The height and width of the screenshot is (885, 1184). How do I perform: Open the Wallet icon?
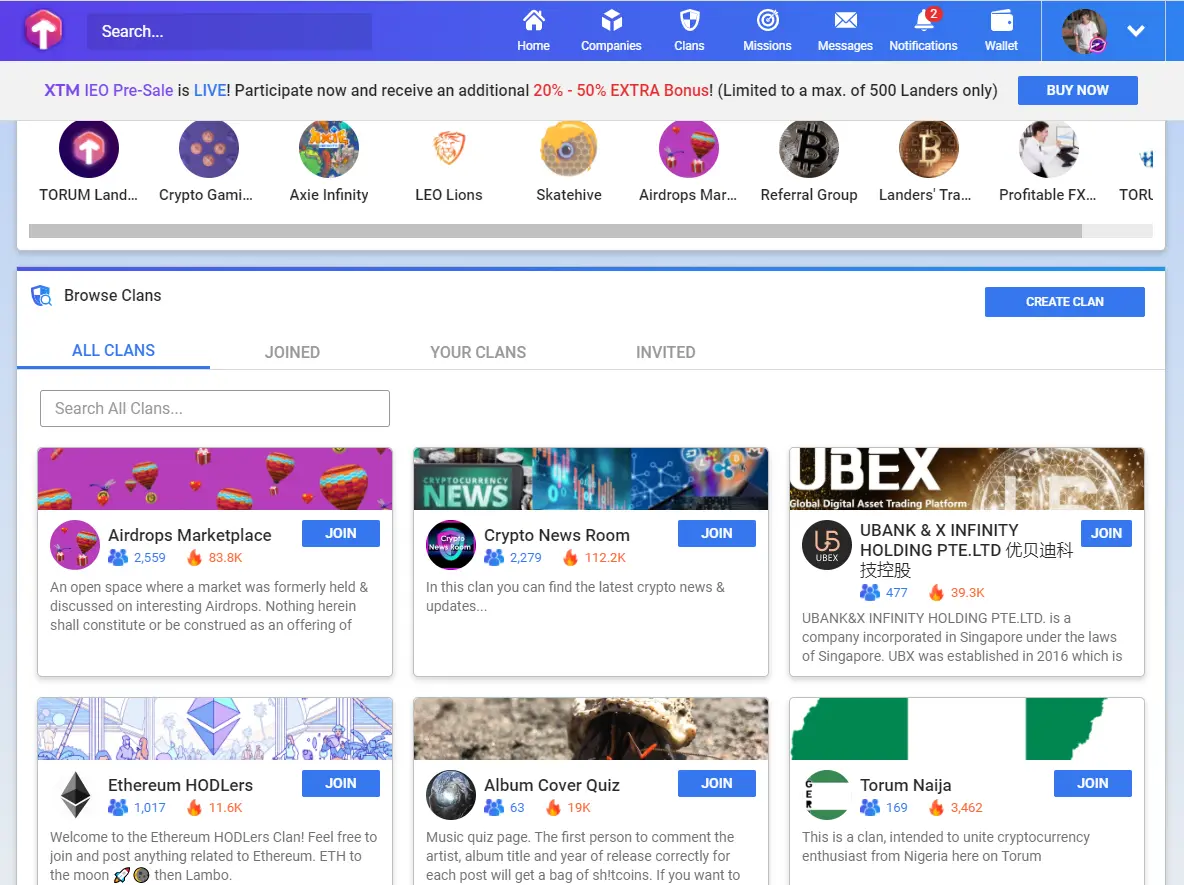click(x=1001, y=20)
